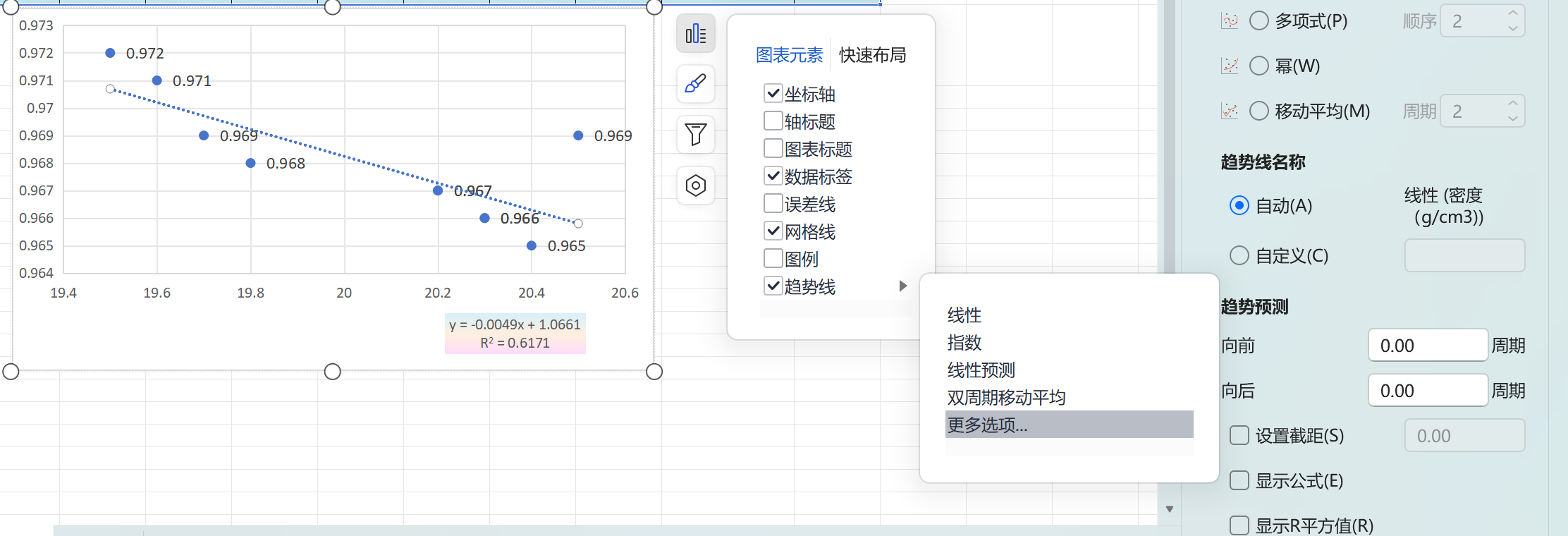Select the 自定义(C) trendline name radio
This screenshot has height=536, width=1568.
coord(1239,255)
